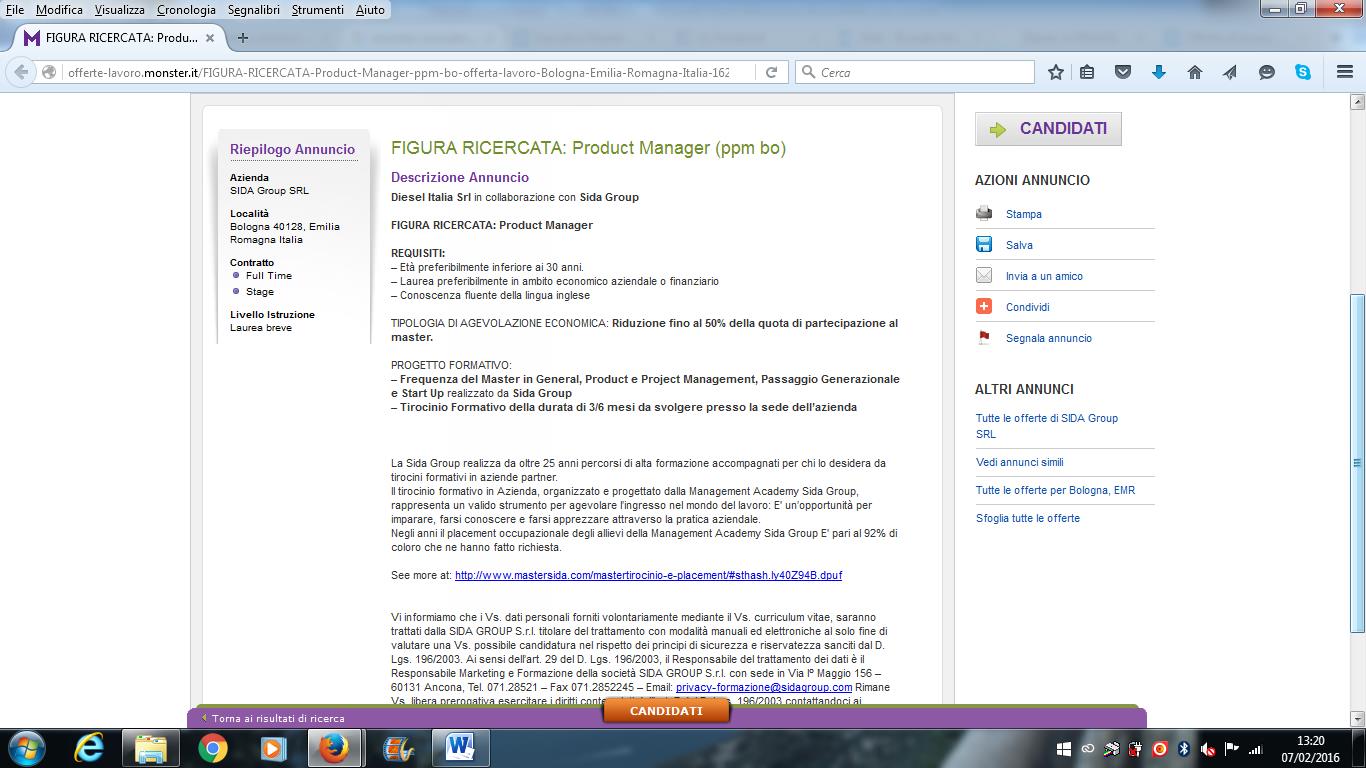This screenshot has height=768, width=1366.
Task: Click the Full Time contract text
Action: pyautogui.click(x=269, y=275)
